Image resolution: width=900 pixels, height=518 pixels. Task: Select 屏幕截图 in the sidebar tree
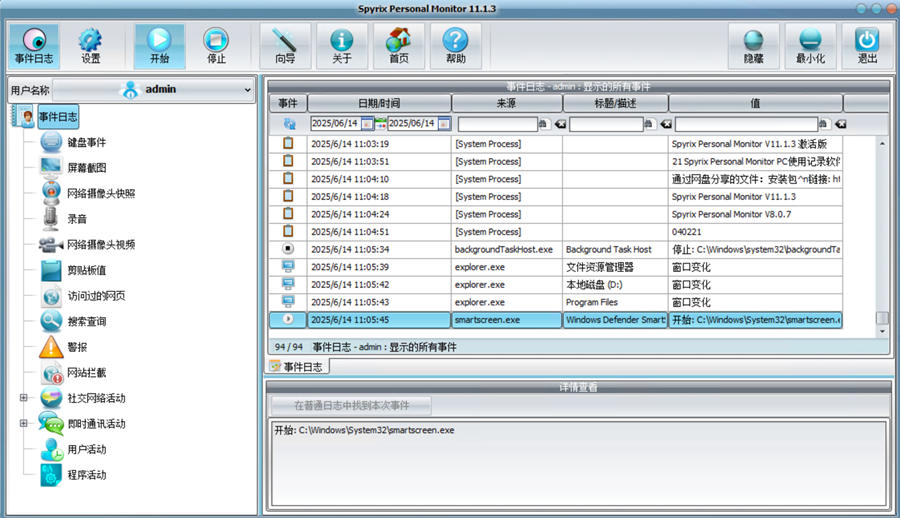pos(86,168)
